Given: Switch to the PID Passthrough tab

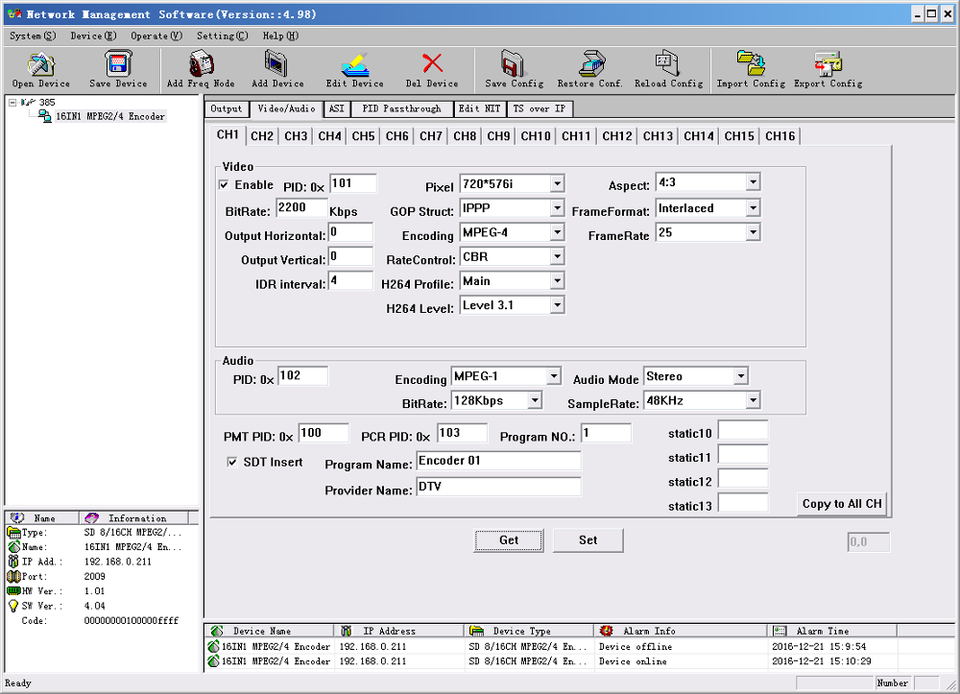Looking at the screenshot, I should pyautogui.click(x=401, y=109).
